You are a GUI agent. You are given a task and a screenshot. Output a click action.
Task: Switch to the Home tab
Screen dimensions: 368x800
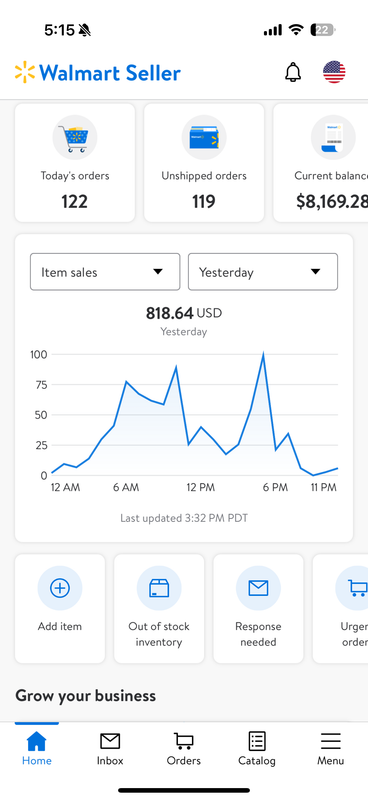(x=37, y=748)
